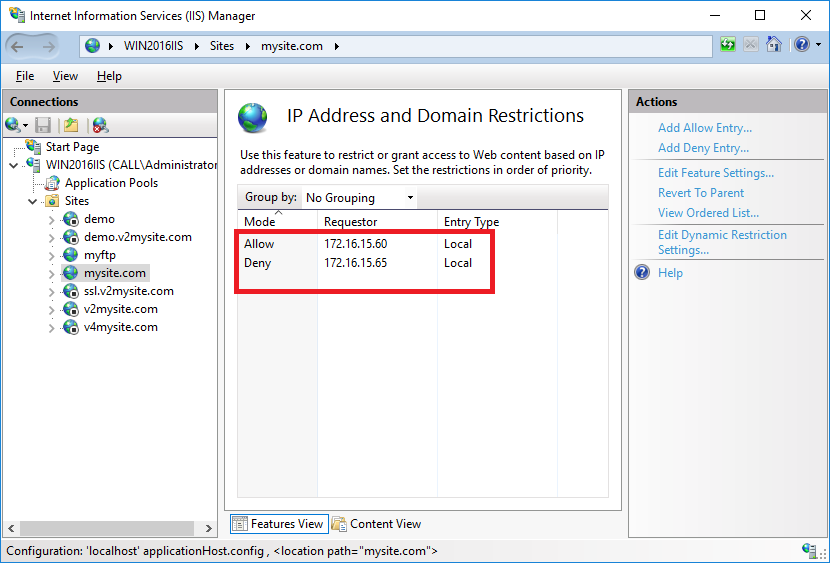Click the status bar network icon
Screen dimensions: 830x563
(x=810, y=550)
